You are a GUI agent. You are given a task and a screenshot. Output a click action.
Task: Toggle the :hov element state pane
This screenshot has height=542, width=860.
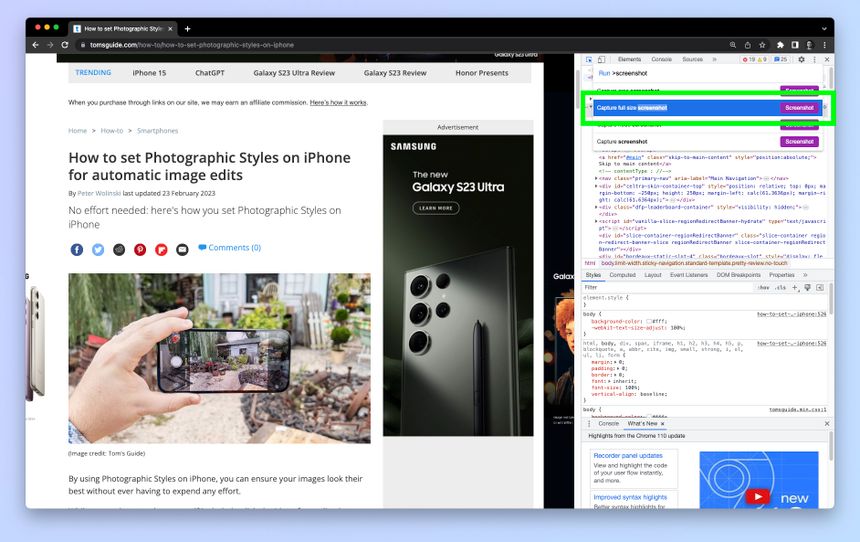point(764,287)
